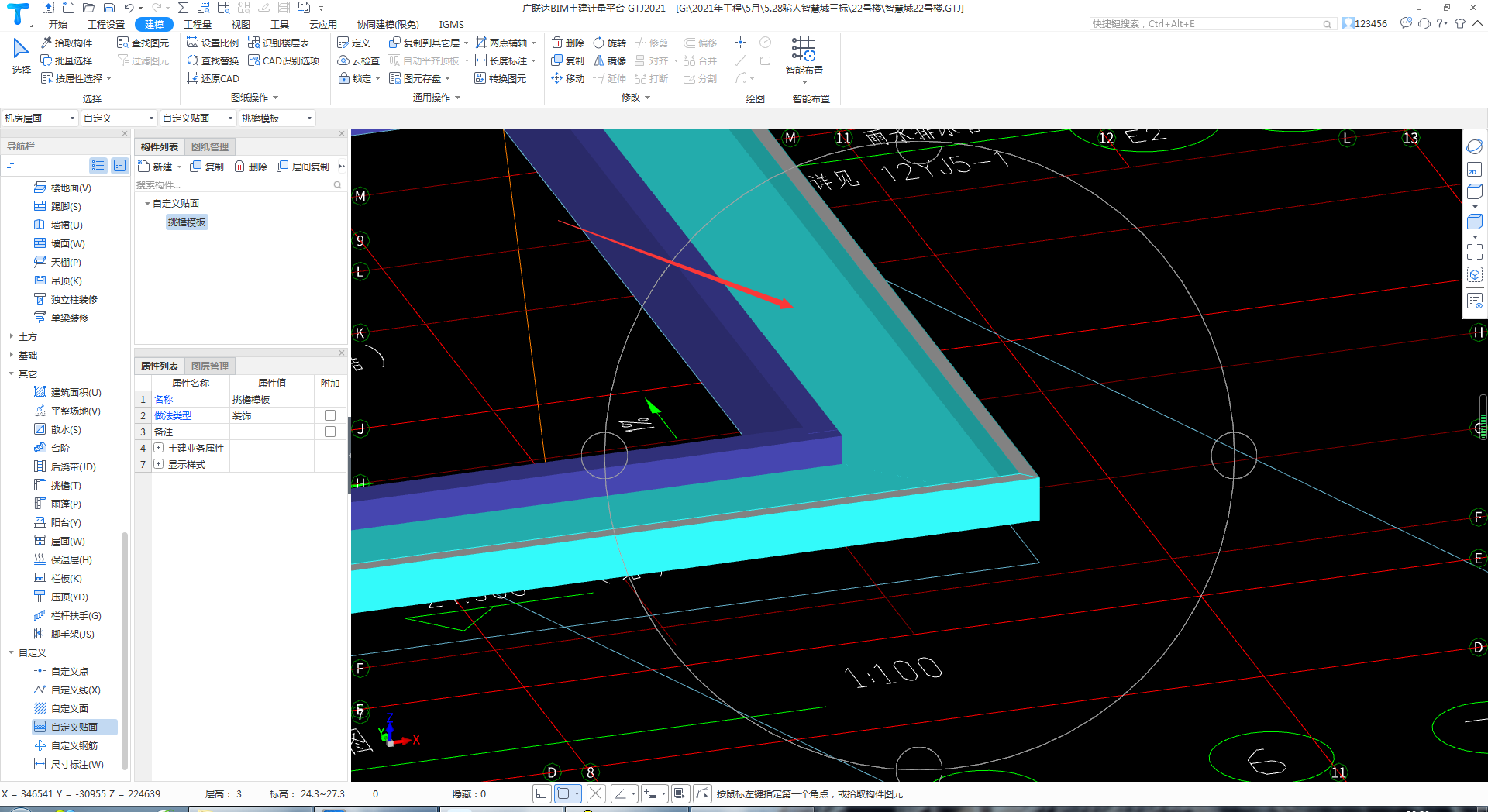Click 还原CAD restore tool

point(213,78)
